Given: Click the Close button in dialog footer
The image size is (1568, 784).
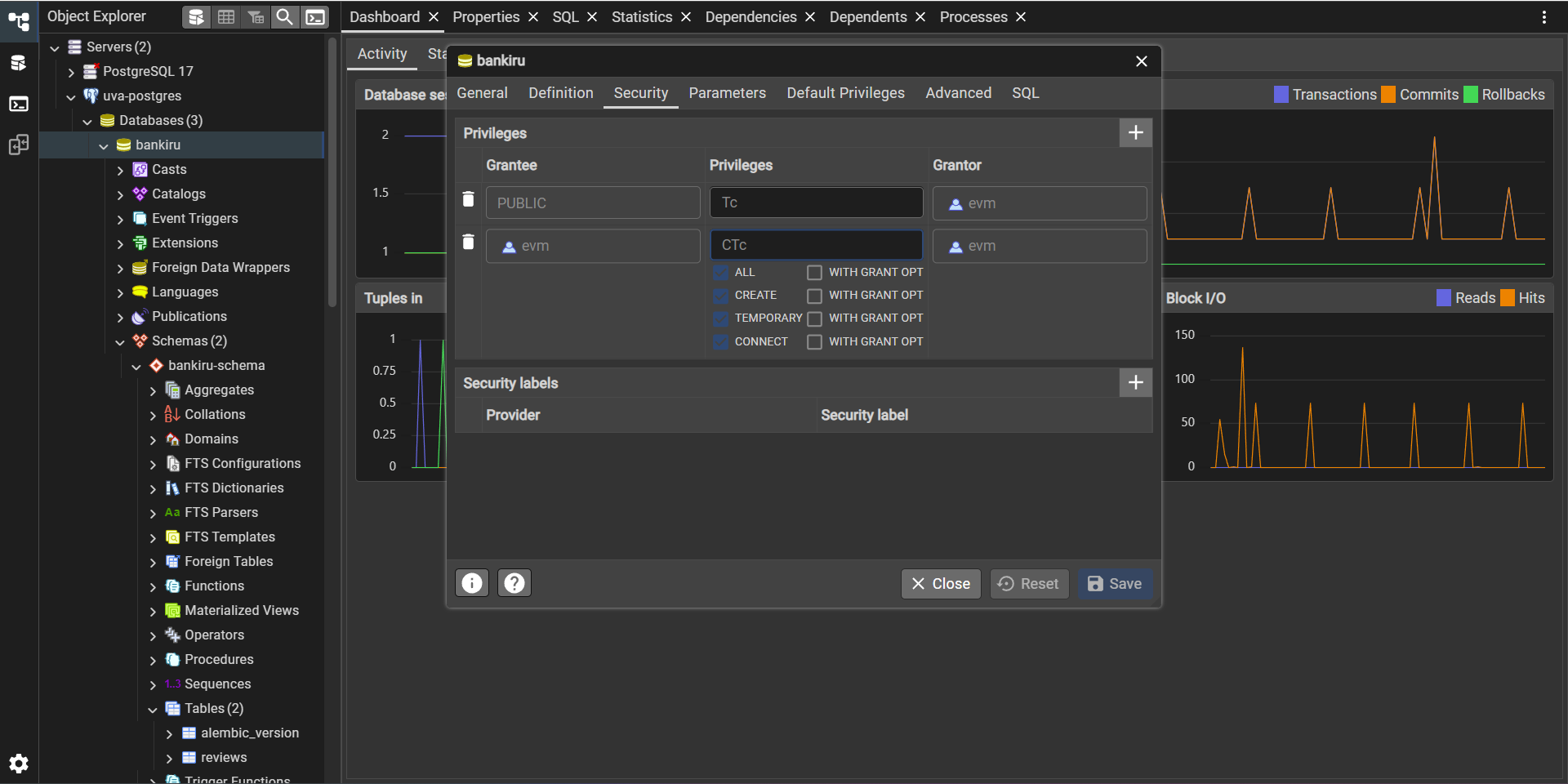Looking at the screenshot, I should click(x=941, y=584).
